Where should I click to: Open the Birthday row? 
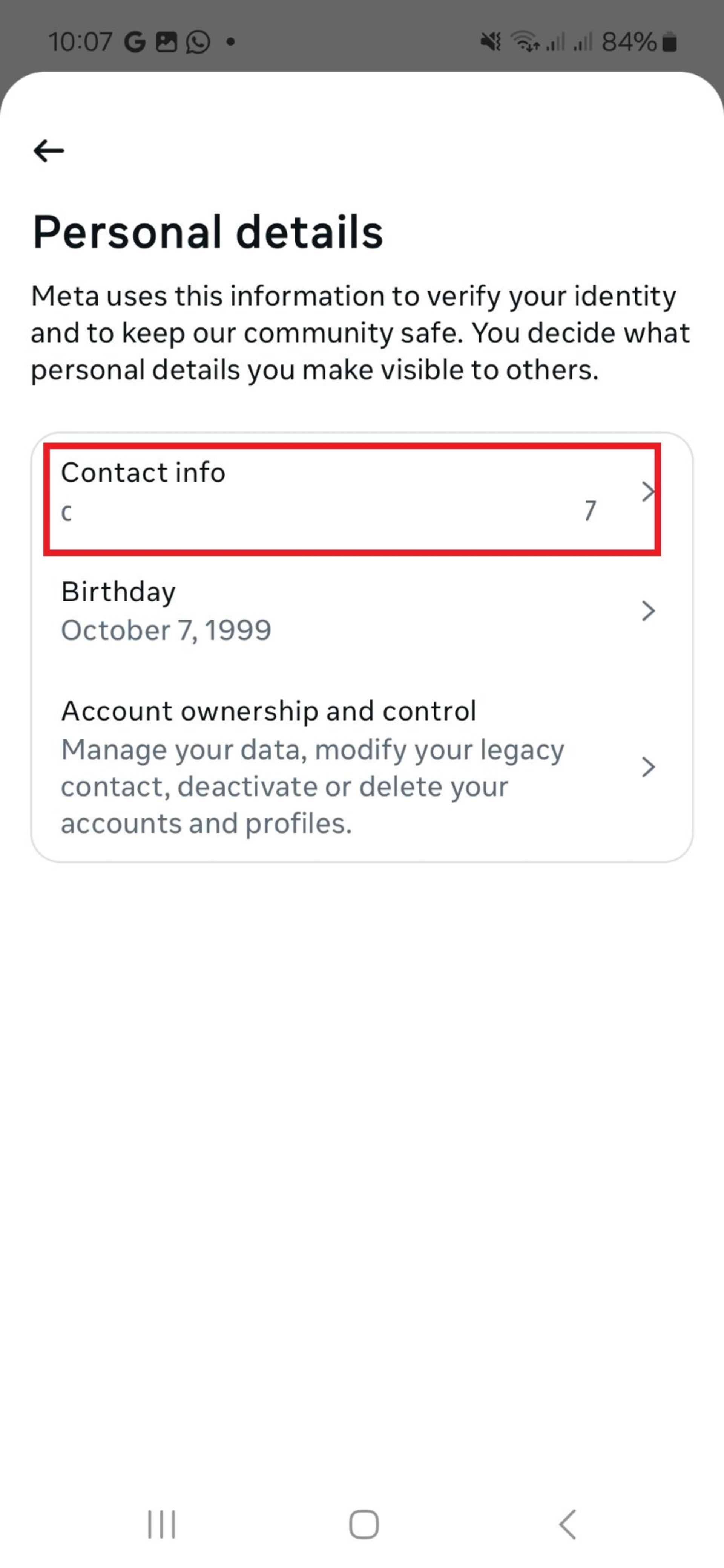tap(362, 611)
